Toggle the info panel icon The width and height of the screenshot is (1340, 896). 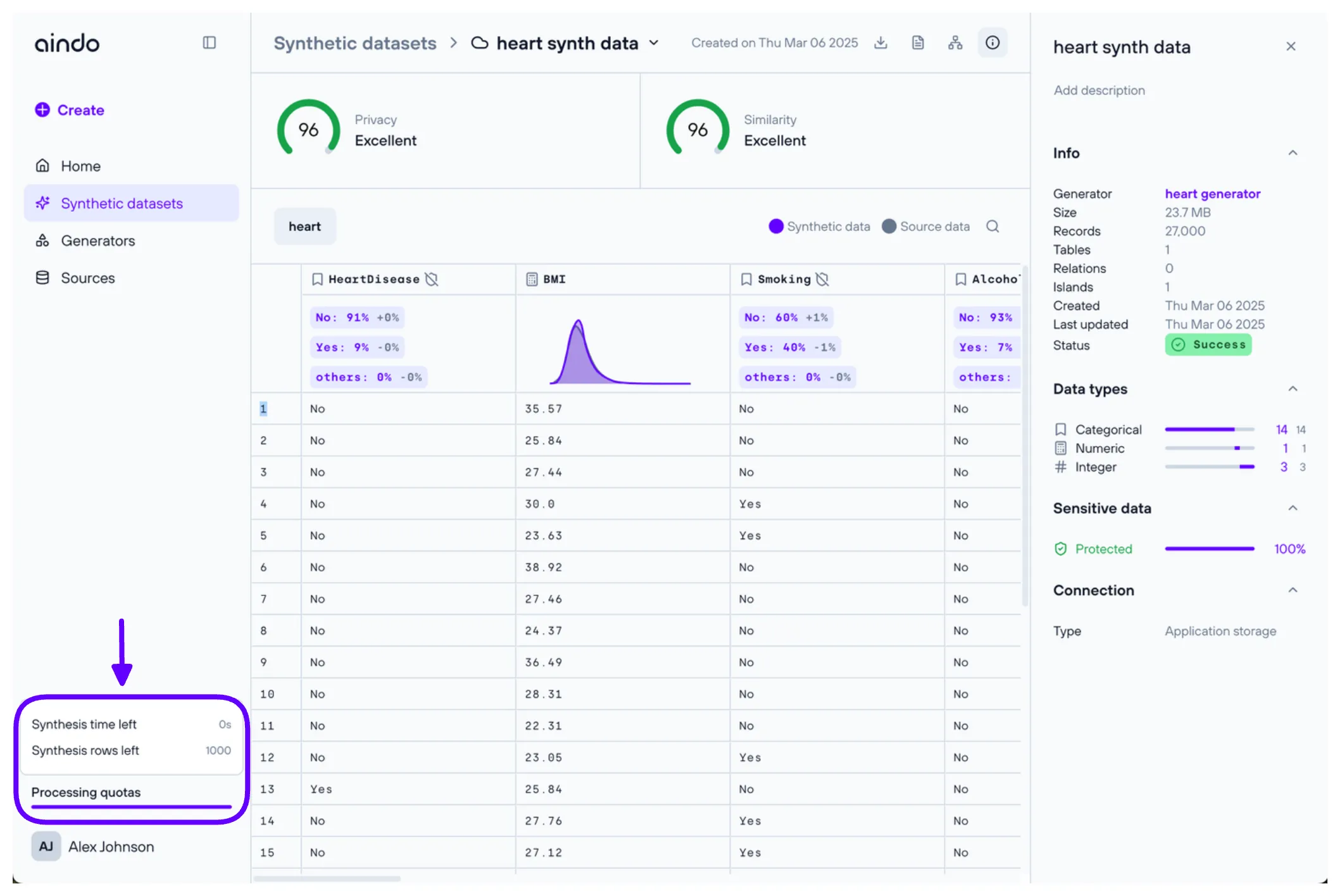(x=992, y=43)
